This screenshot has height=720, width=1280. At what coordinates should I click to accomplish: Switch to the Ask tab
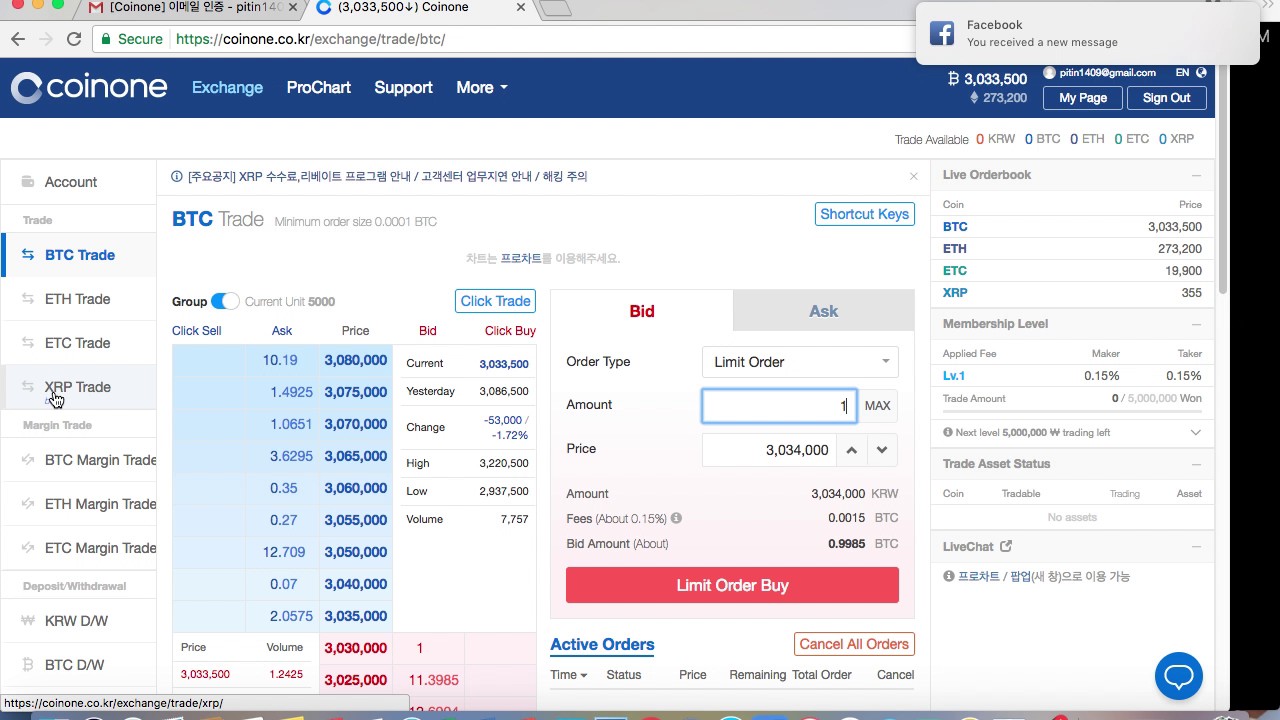pyautogui.click(x=824, y=311)
